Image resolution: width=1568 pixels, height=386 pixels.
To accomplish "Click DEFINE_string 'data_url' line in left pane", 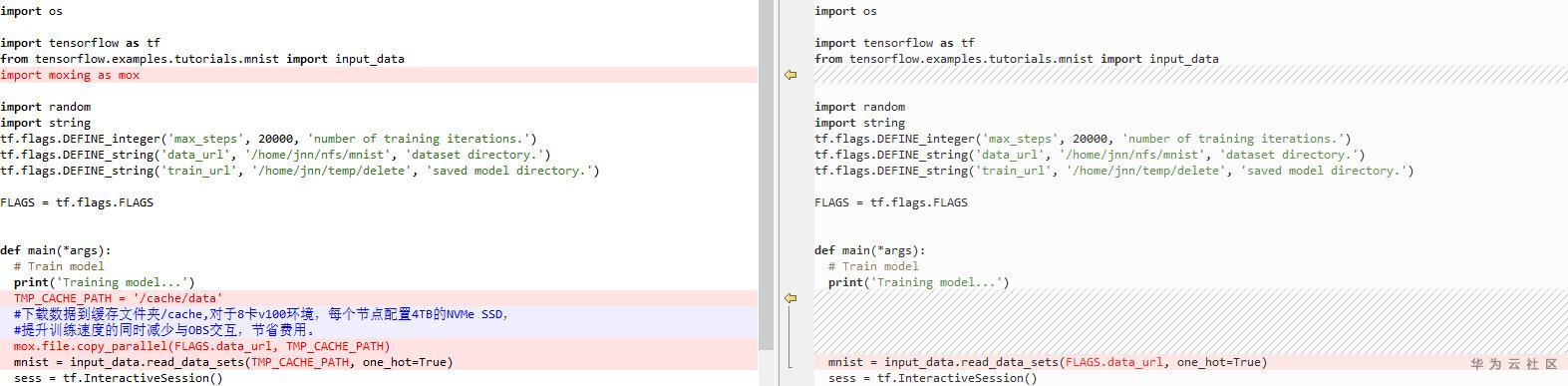I will [x=275, y=155].
